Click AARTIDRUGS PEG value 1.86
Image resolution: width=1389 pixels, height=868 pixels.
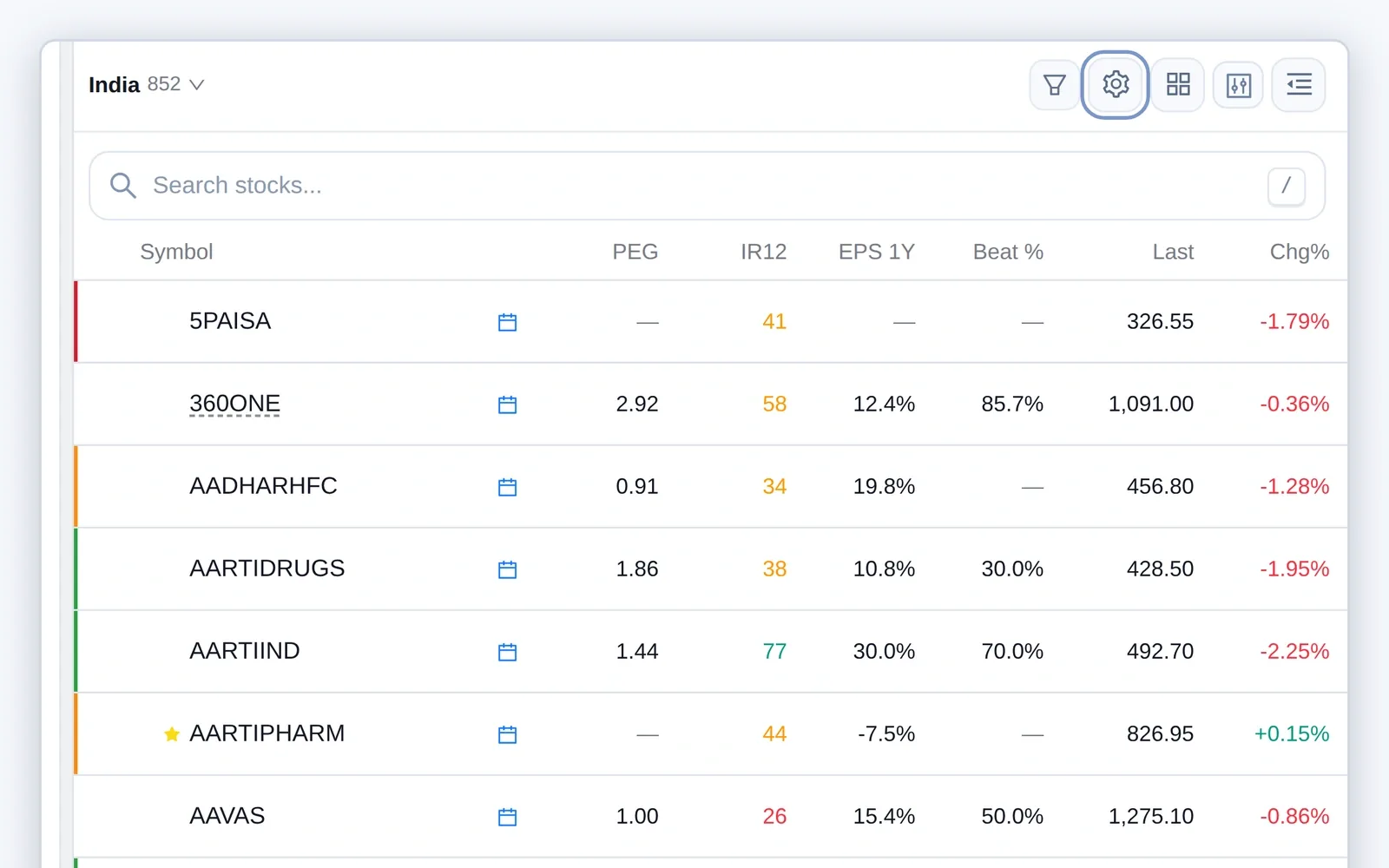click(637, 569)
